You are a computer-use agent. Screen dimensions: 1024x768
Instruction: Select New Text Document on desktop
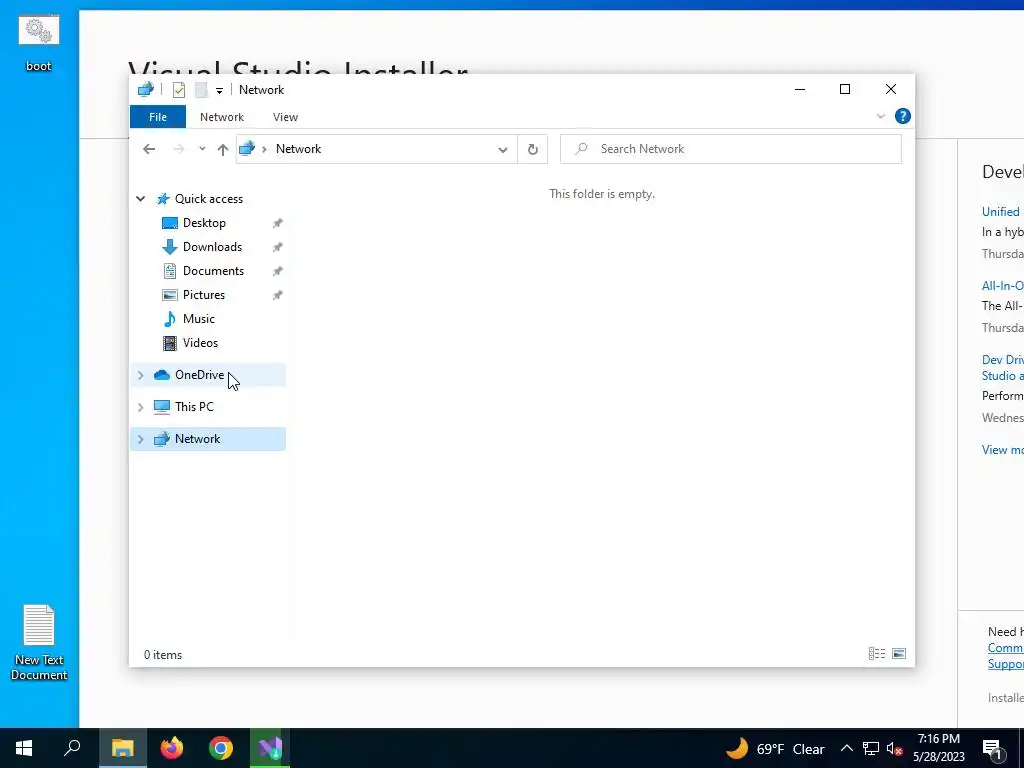[39, 643]
